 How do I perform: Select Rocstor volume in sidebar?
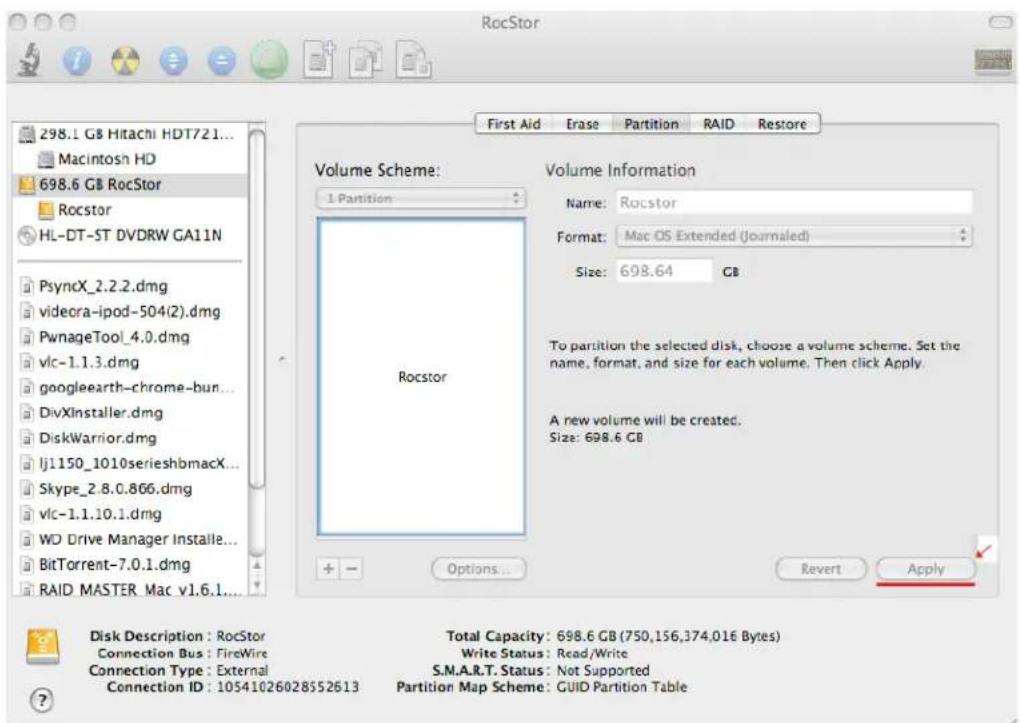coord(130,210)
